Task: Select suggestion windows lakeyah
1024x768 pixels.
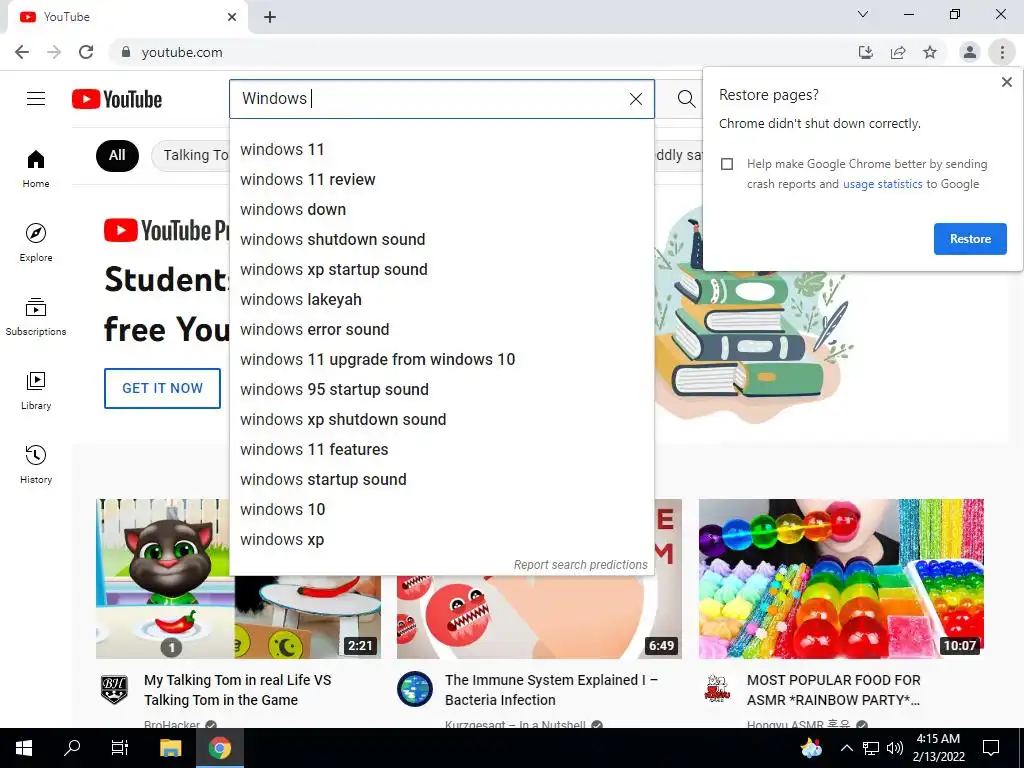Action: (x=442, y=300)
